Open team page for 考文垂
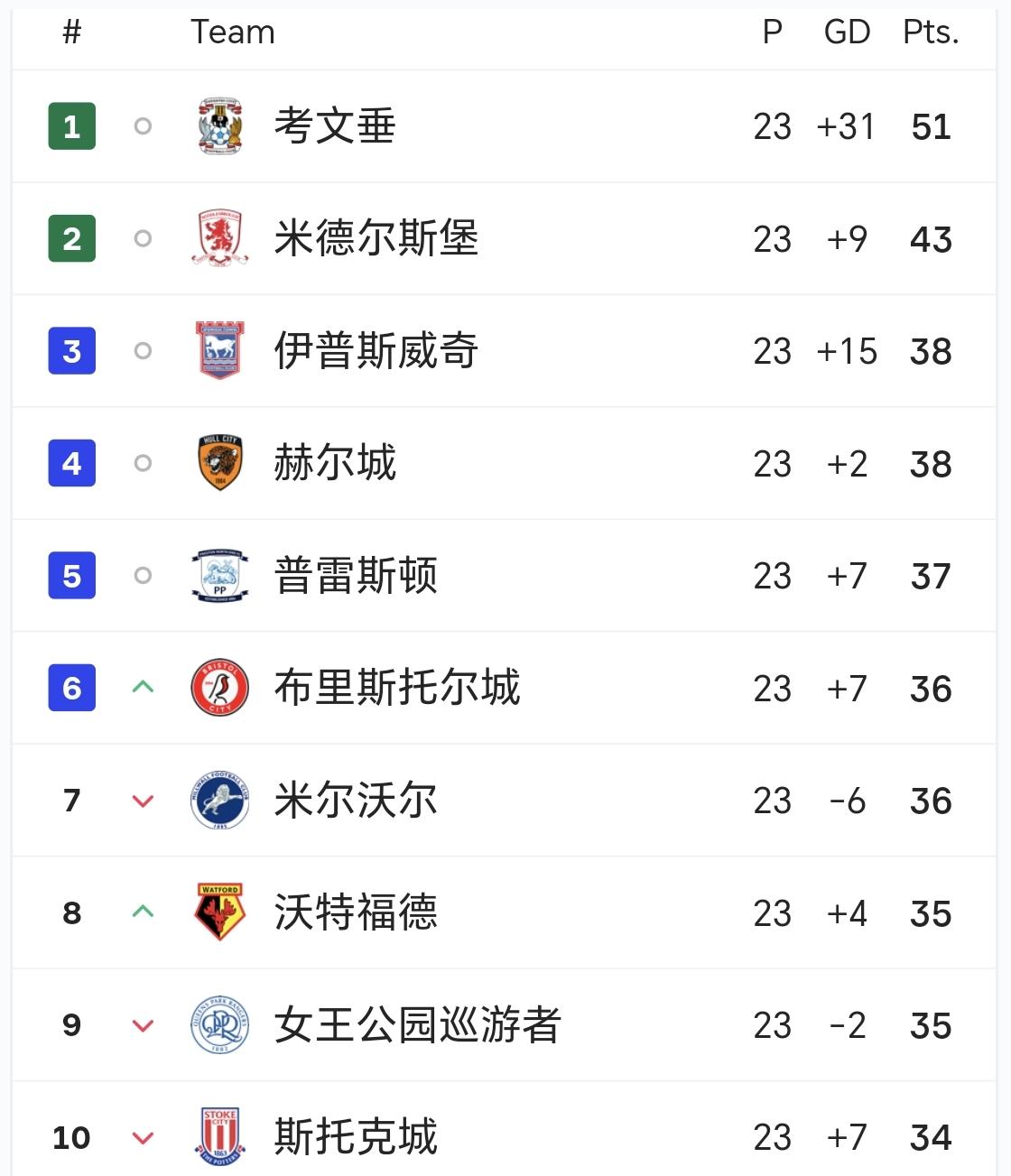This screenshot has width=1011, height=1176. tap(335, 126)
